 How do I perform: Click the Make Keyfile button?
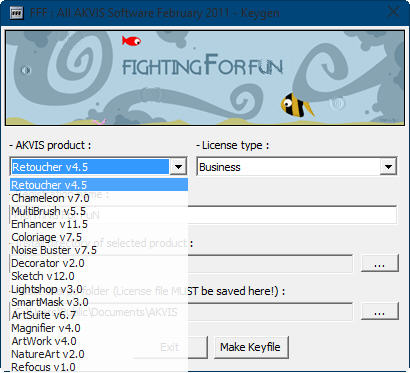[250, 347]
